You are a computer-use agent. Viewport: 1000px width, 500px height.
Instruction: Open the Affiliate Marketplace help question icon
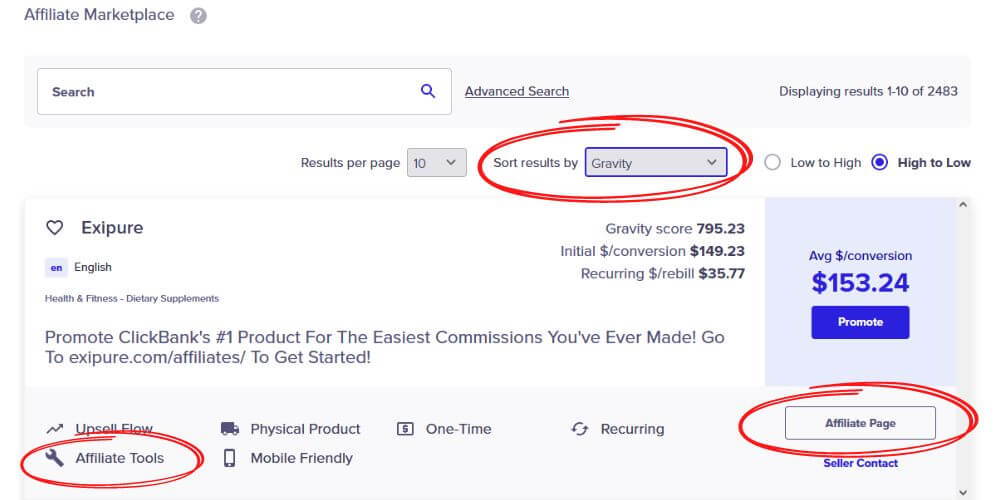pyautogui.click(x=198, y=16)
